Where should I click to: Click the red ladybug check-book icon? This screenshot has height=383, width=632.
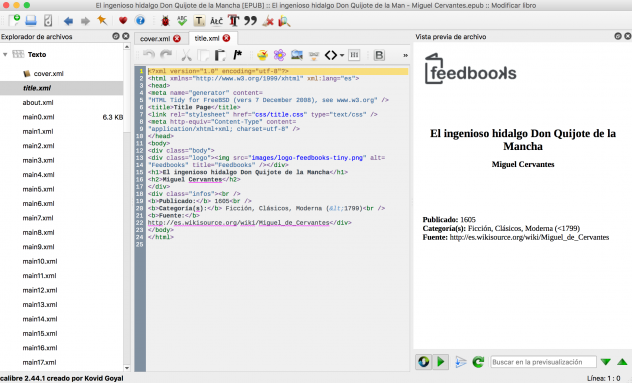click(165, 21)
